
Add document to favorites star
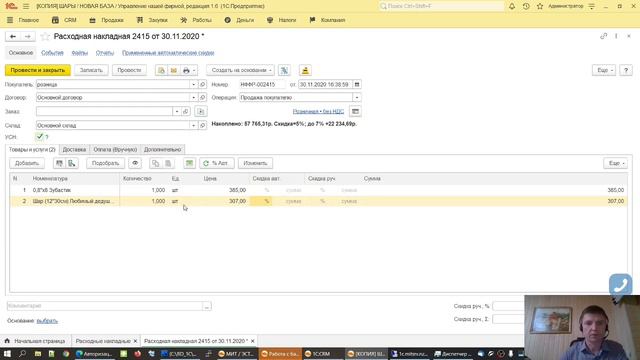coord(45,36)
